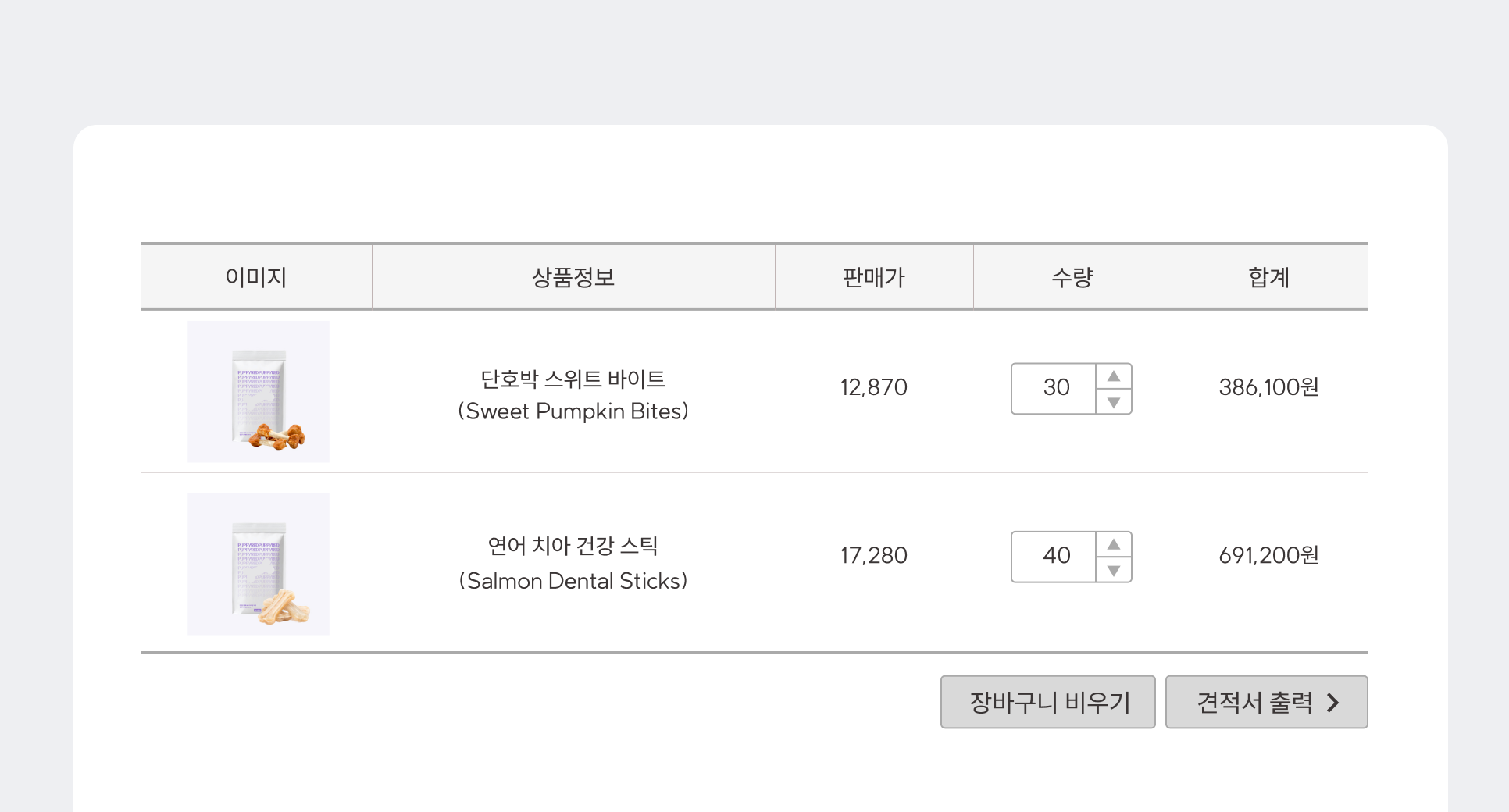
Task: Click the 이미지 column header
Action: [x=256, y=277]
